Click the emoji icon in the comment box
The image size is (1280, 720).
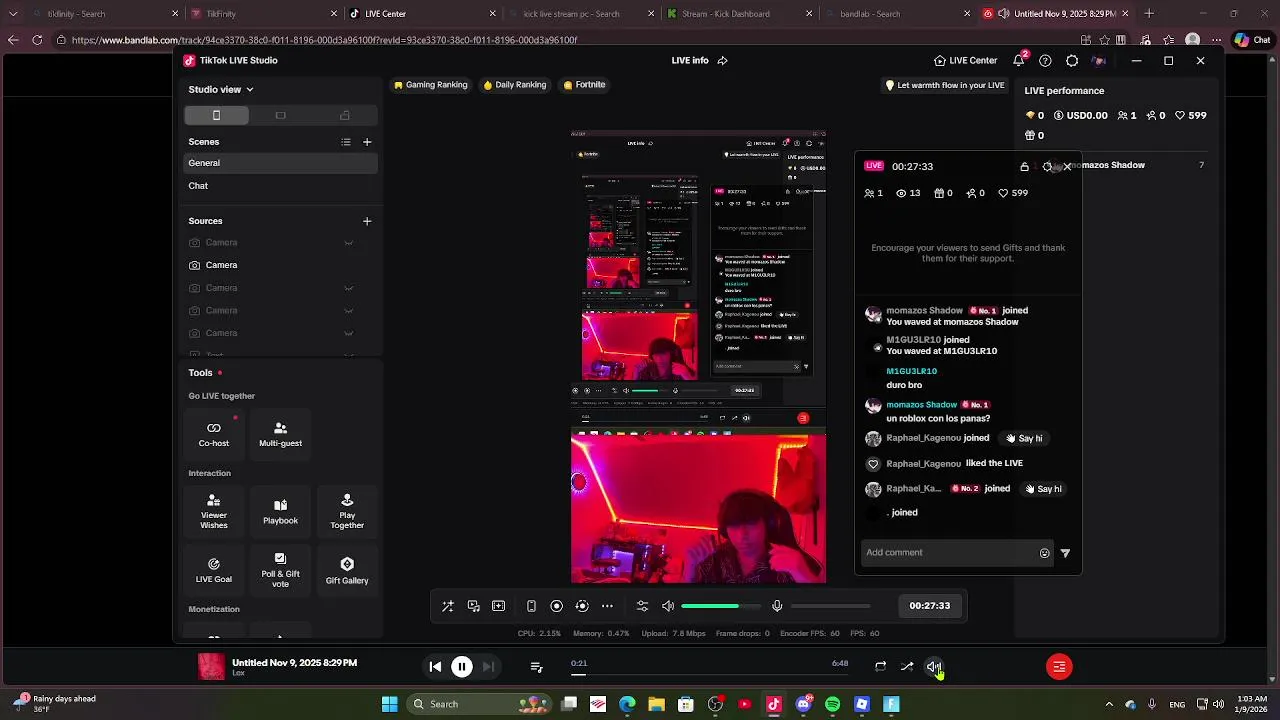tap(1045, 553)
